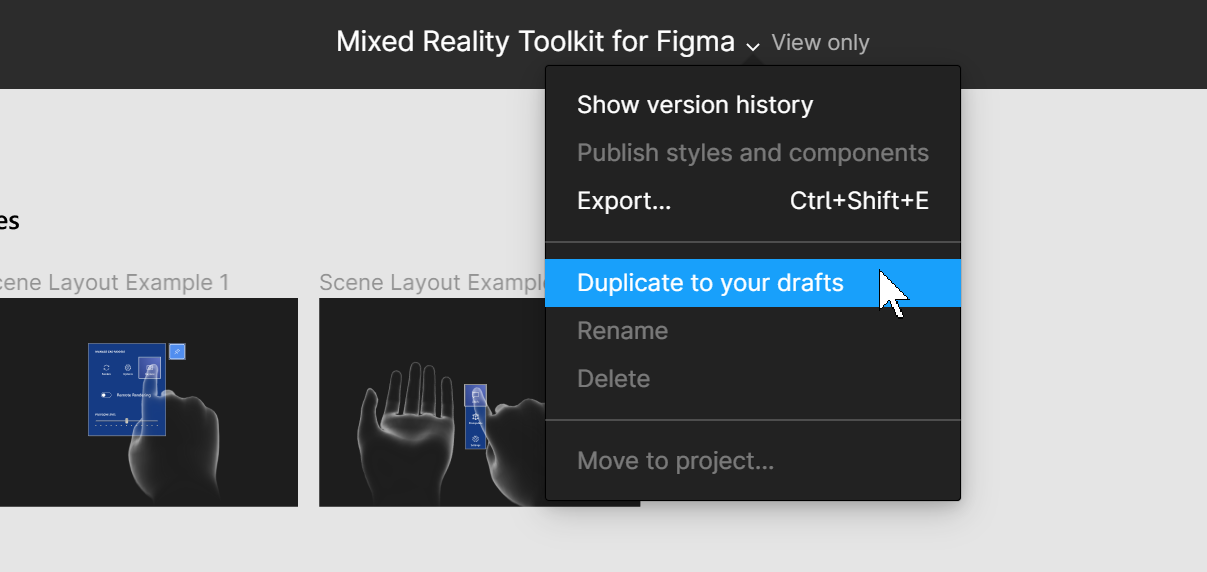
Task: Click the pin icon beside the blue panel
Action: [178, 351]
